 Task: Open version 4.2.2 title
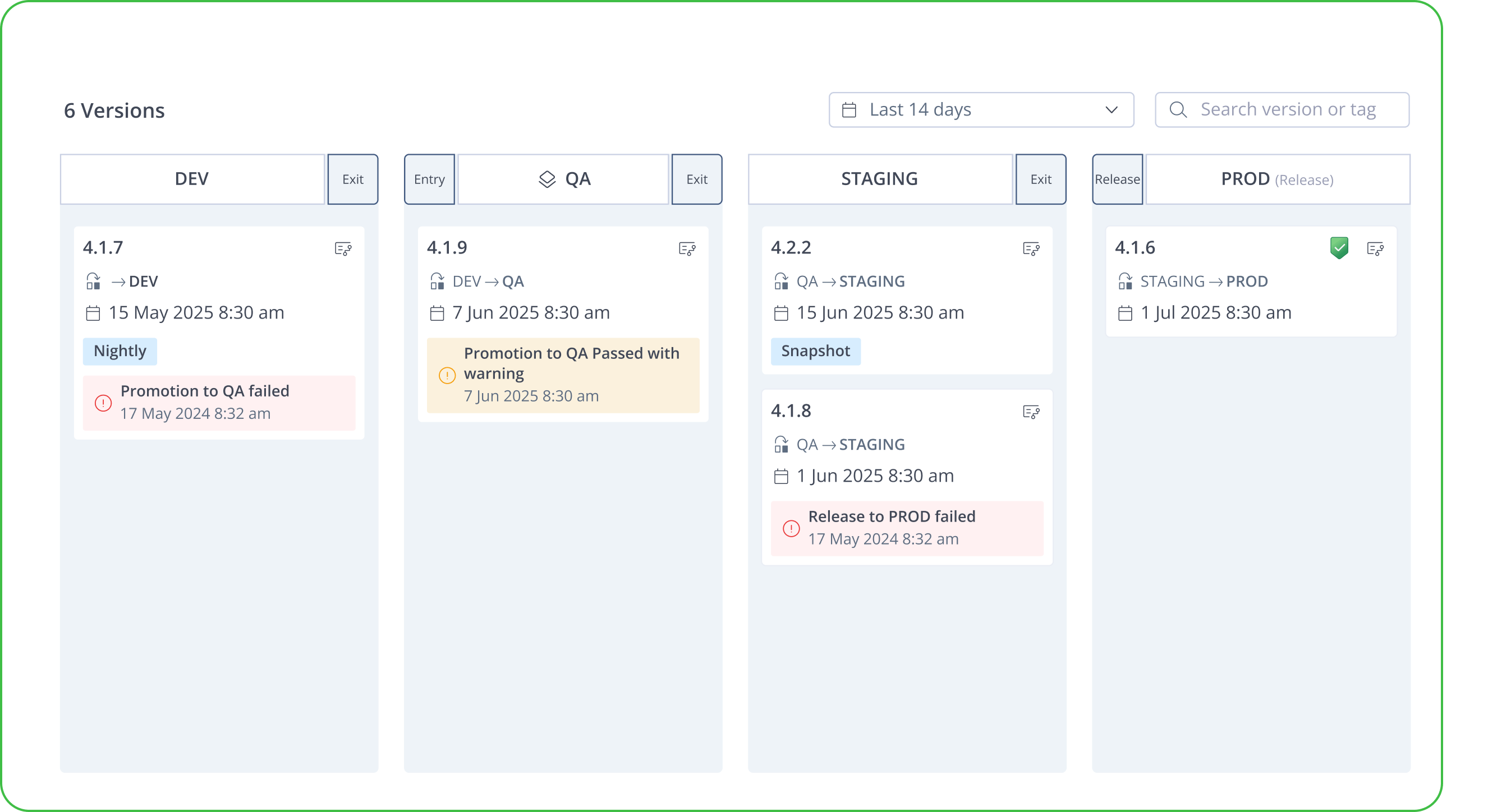tap(791, 248)
